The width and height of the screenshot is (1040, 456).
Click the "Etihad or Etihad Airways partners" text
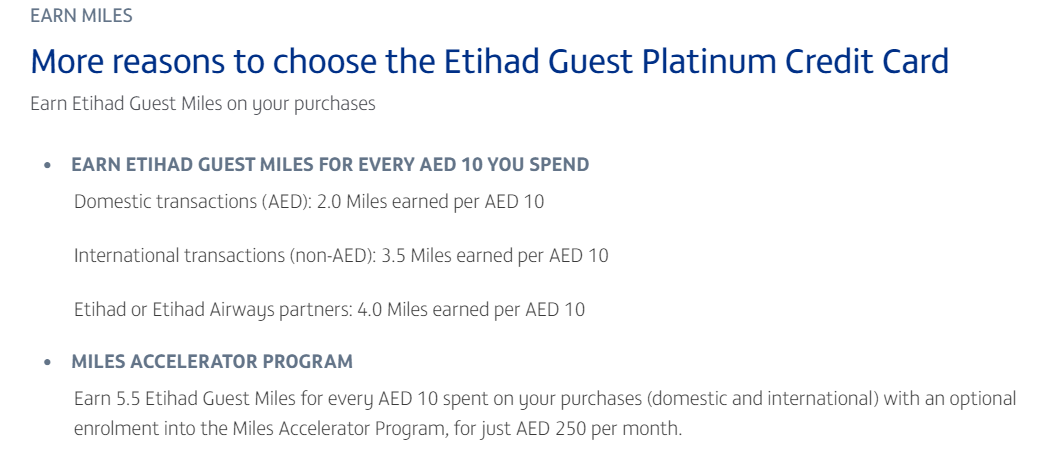213,309
